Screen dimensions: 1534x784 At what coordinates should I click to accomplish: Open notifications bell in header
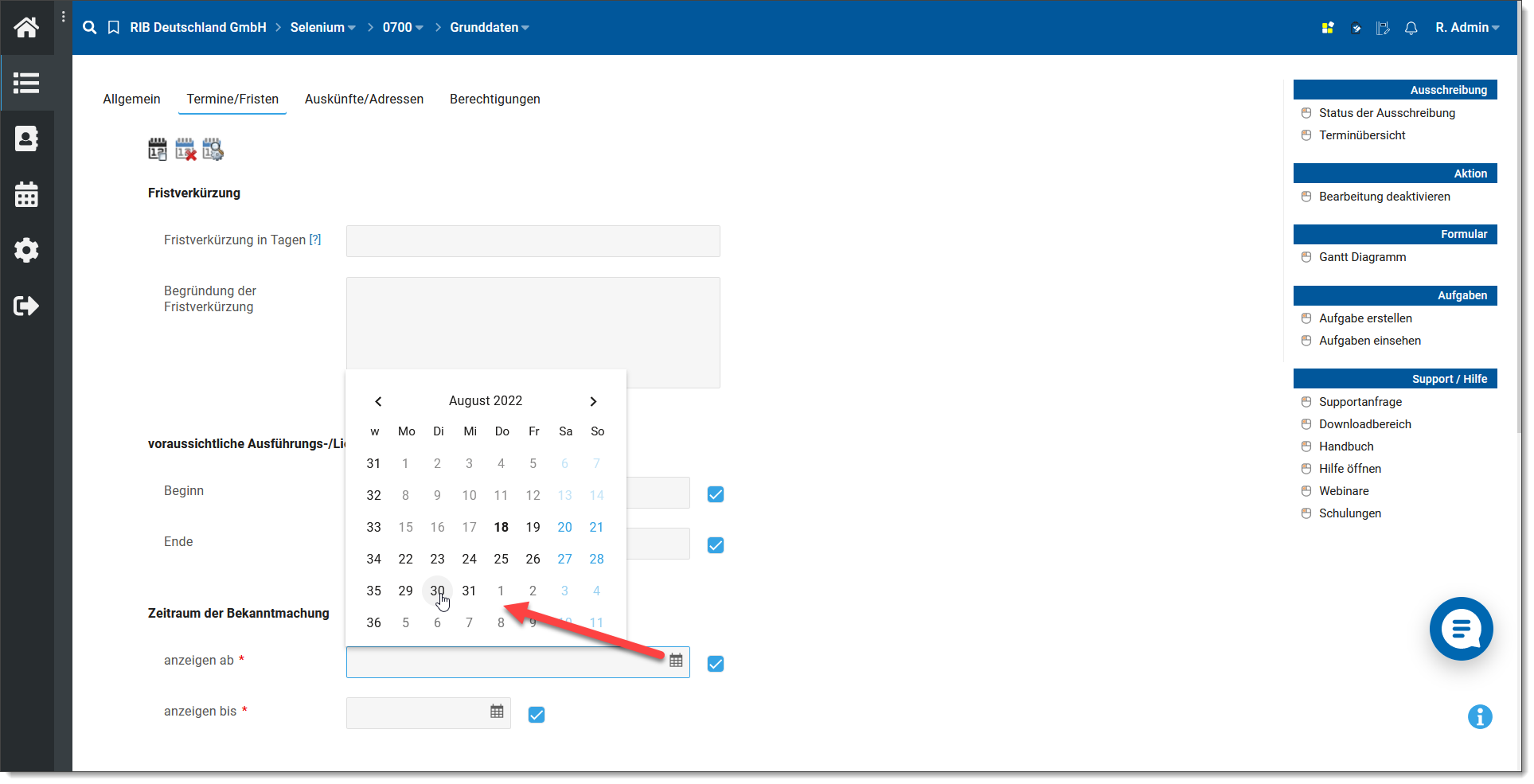[x=1411, y=28]
